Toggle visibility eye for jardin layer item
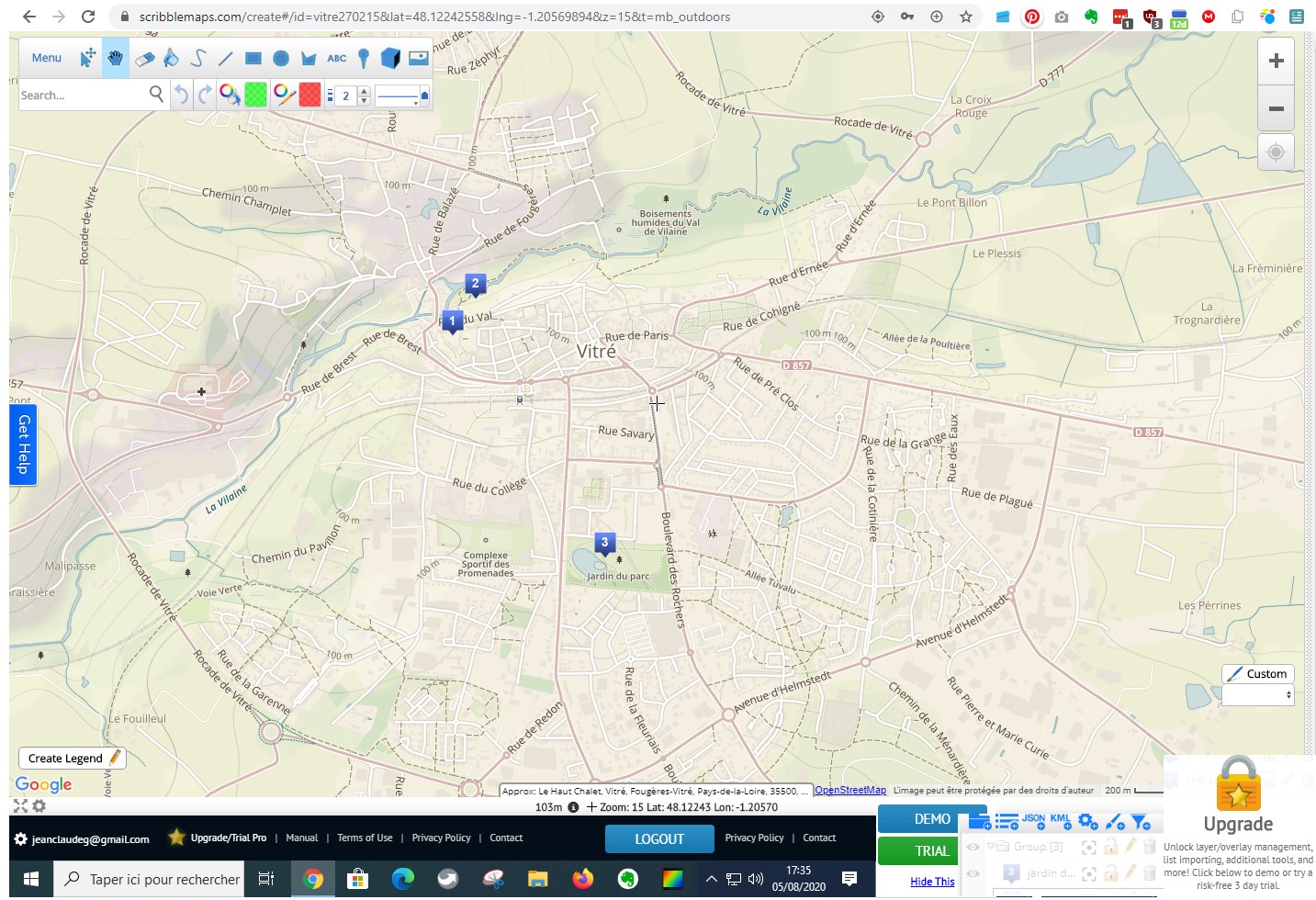Screen dimensions: 1316x900 [973, 873]
